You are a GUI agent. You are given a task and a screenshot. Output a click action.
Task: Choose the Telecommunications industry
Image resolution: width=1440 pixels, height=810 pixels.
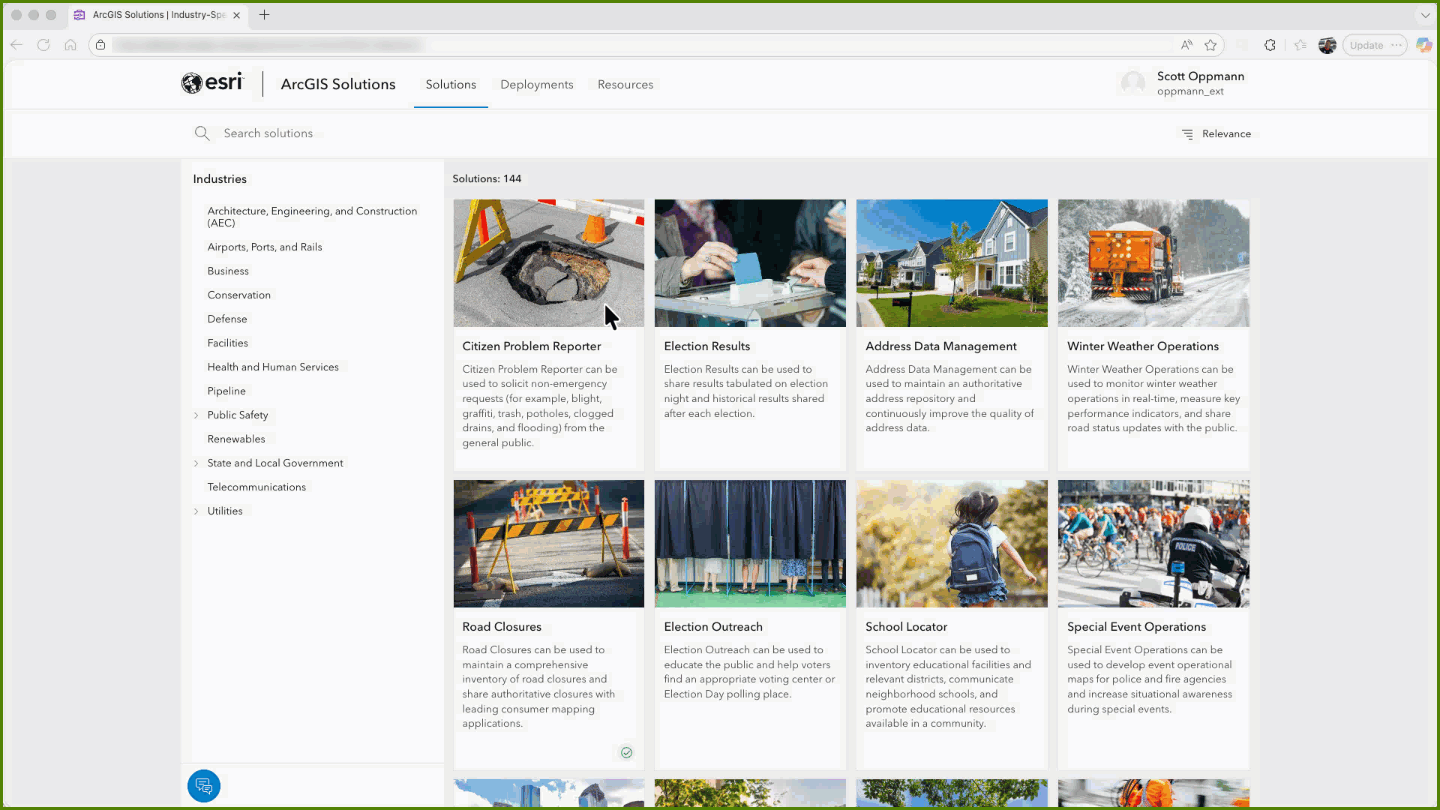pos(257,487)
